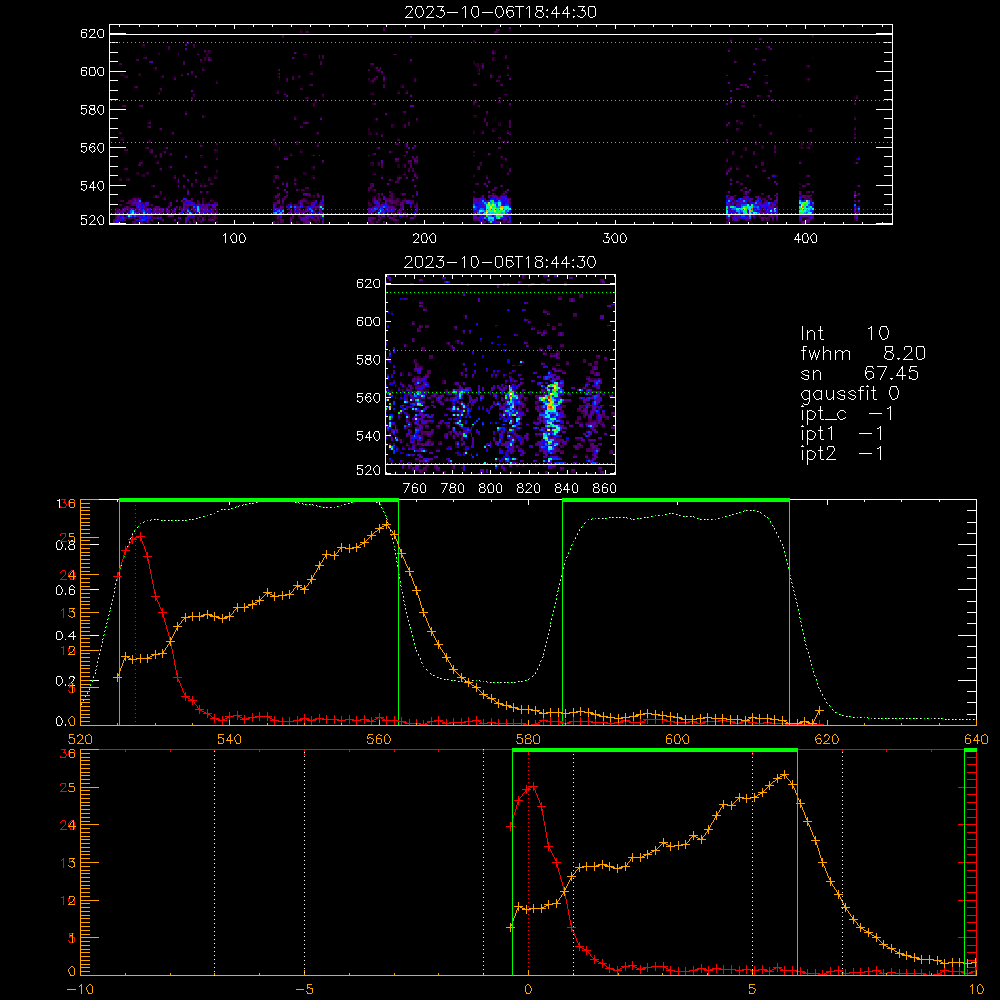Click x-axis label 820 on middle spectrogram
The image size is (1000, 1000).
529,489
